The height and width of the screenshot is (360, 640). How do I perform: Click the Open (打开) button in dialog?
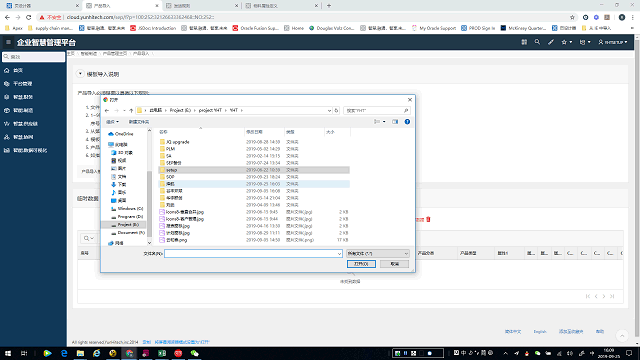point(361,264)
